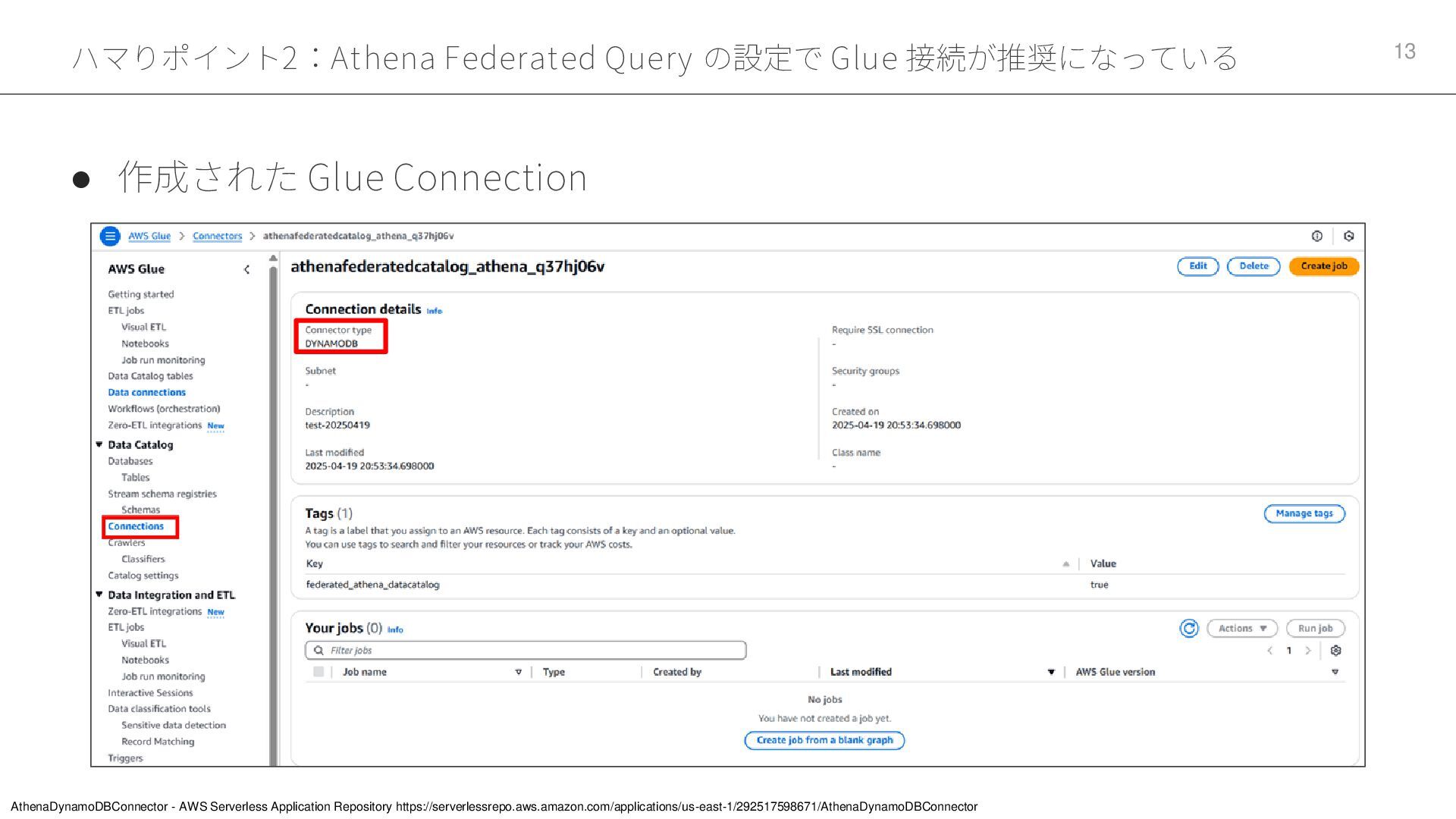Go to previous jobs page arrow

[1269, 651]
